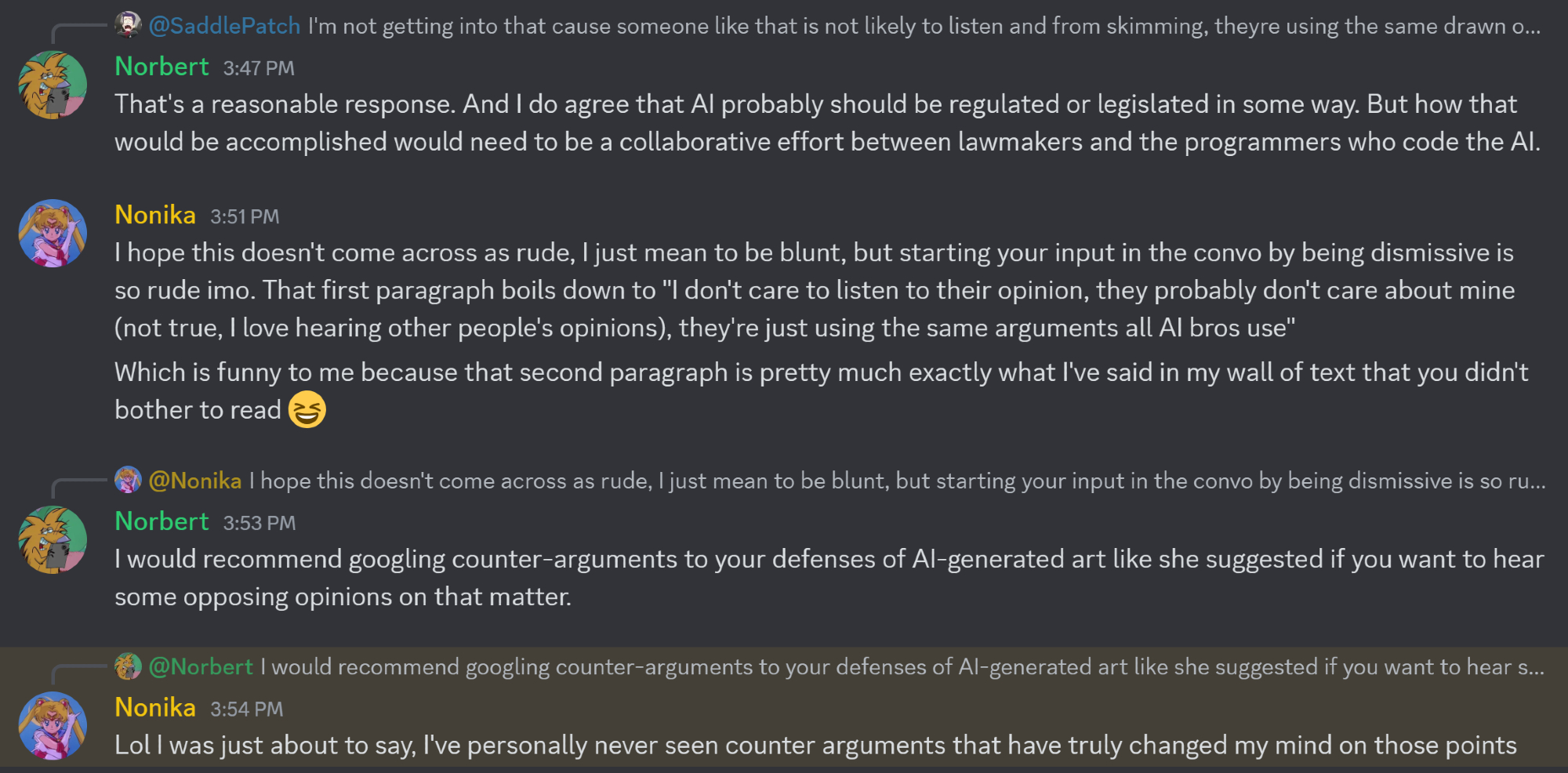
Task: Click small Nonika avatar in reply preview
Action: [128, 480]
